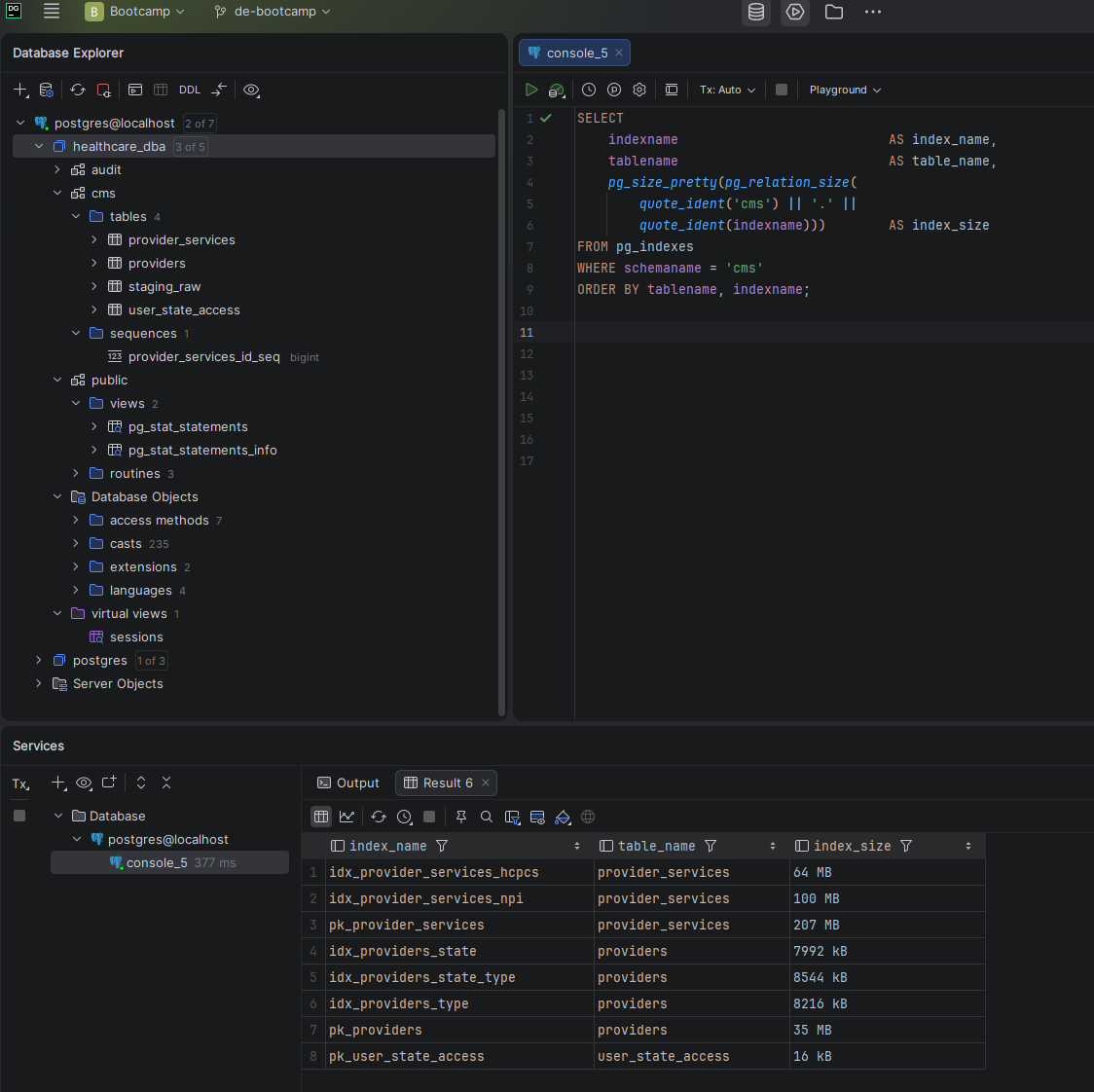Click the Database Explorer vertical scrollbar
Viewport: 1094px width, 1092px height.
click(x=501, y=412)
